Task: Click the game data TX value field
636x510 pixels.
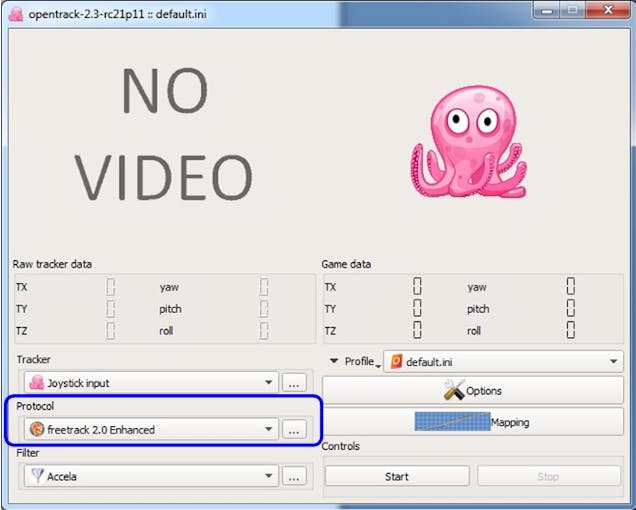Action: 417,286
